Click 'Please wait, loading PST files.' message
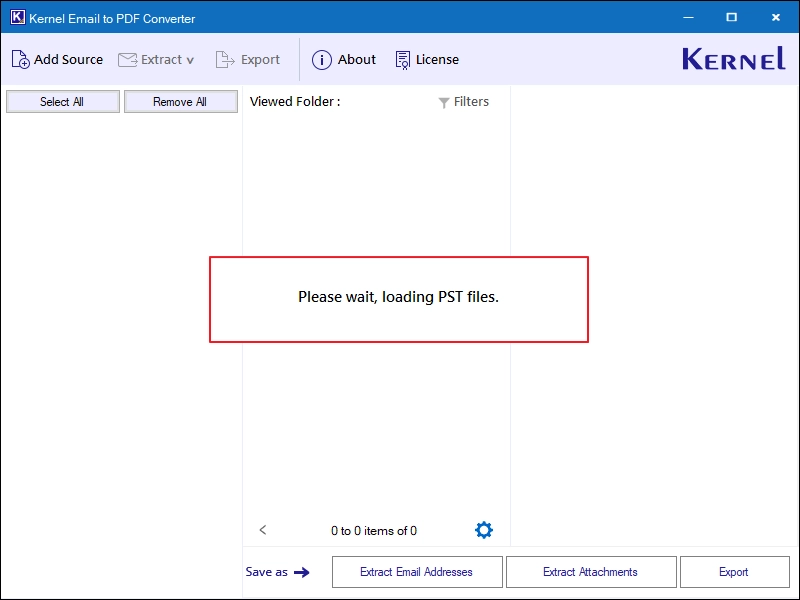 [398, 297]
